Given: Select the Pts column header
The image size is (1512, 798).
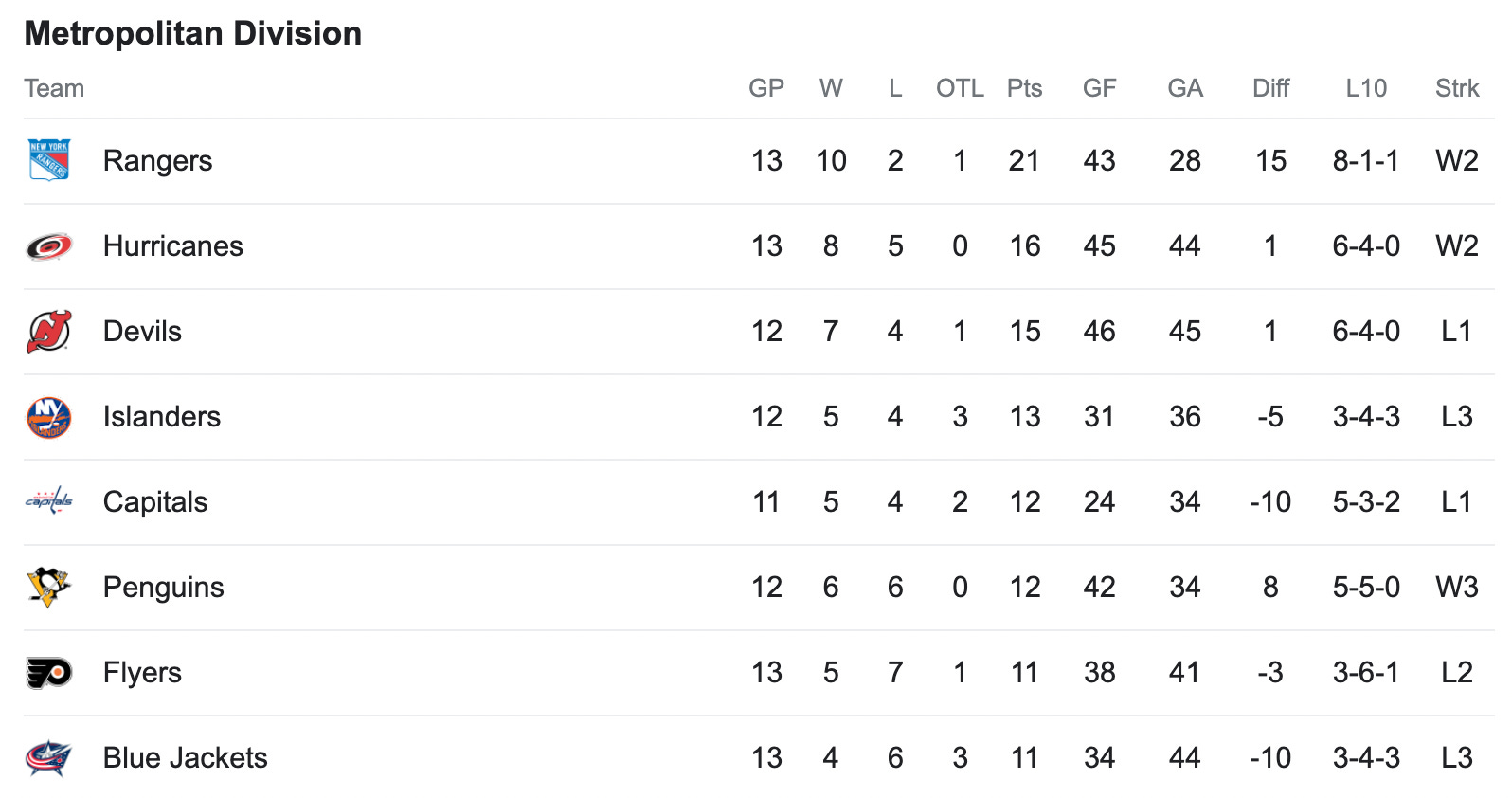Looking at the screenshot, I should [1024, 88].
